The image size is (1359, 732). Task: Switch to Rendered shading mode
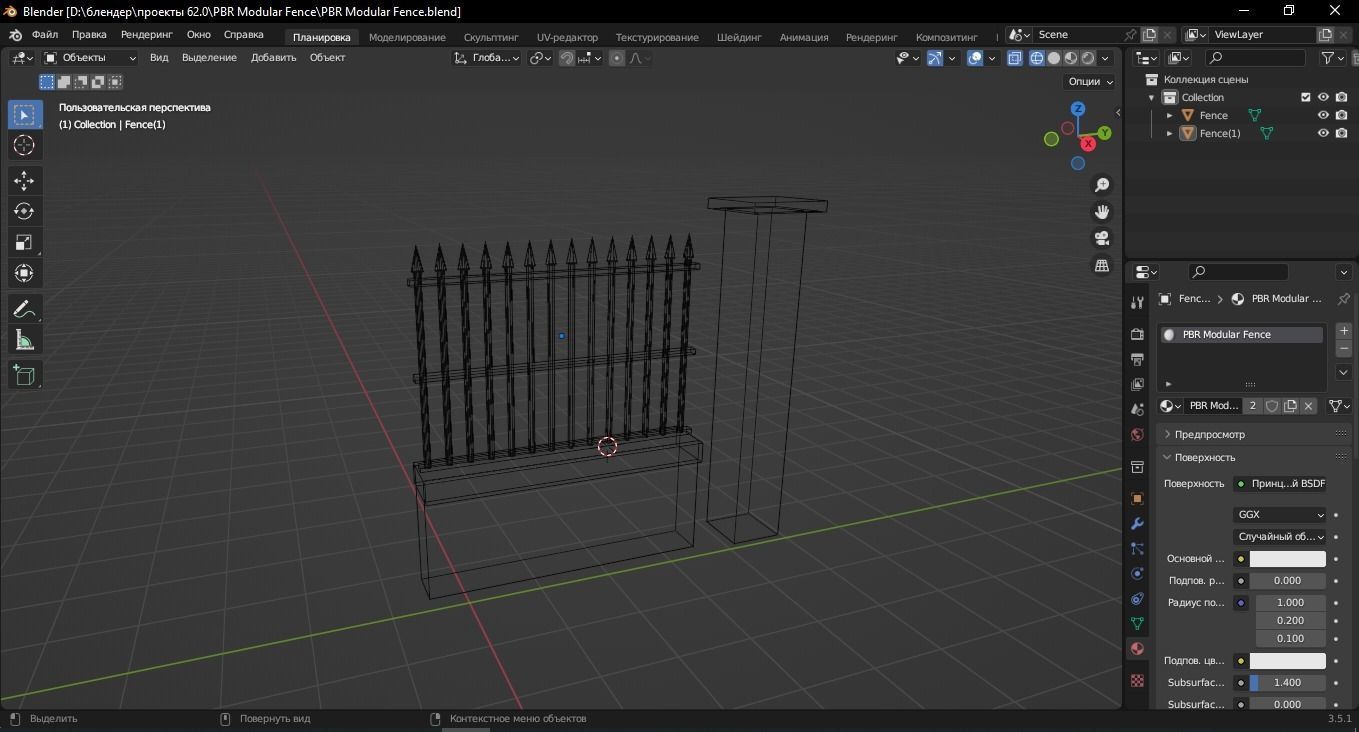(x=1088, y=58)
